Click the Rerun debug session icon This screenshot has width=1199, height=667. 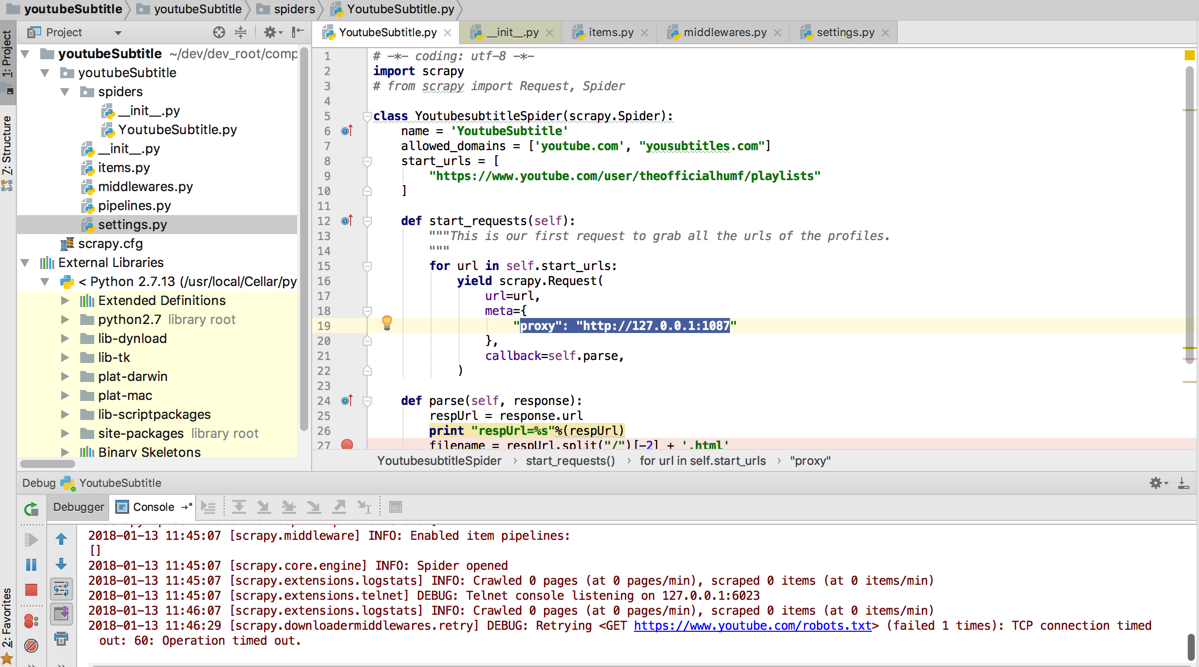[x=31, y=509]
